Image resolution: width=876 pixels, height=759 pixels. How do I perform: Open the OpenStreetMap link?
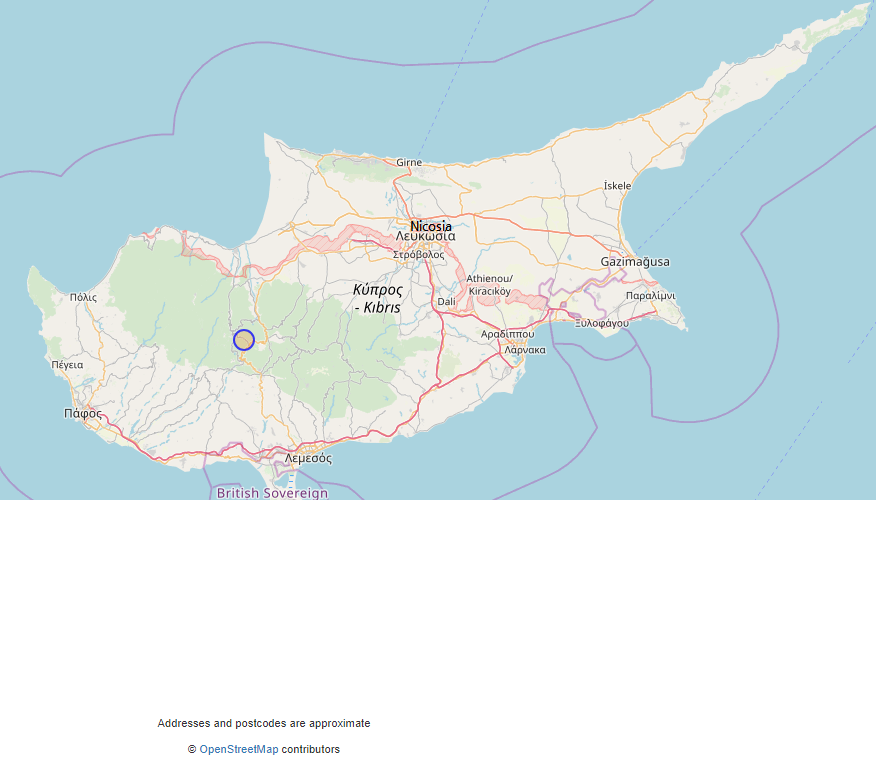pos(239,749)
